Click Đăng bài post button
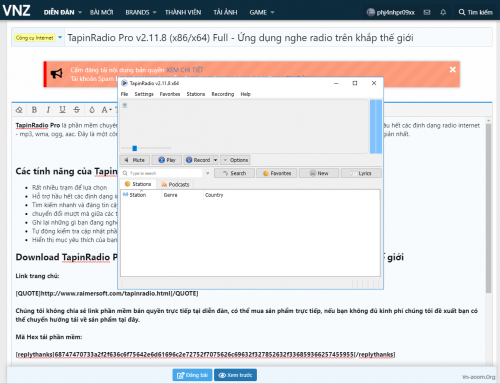Screen dimensions: 500x384 192,375
